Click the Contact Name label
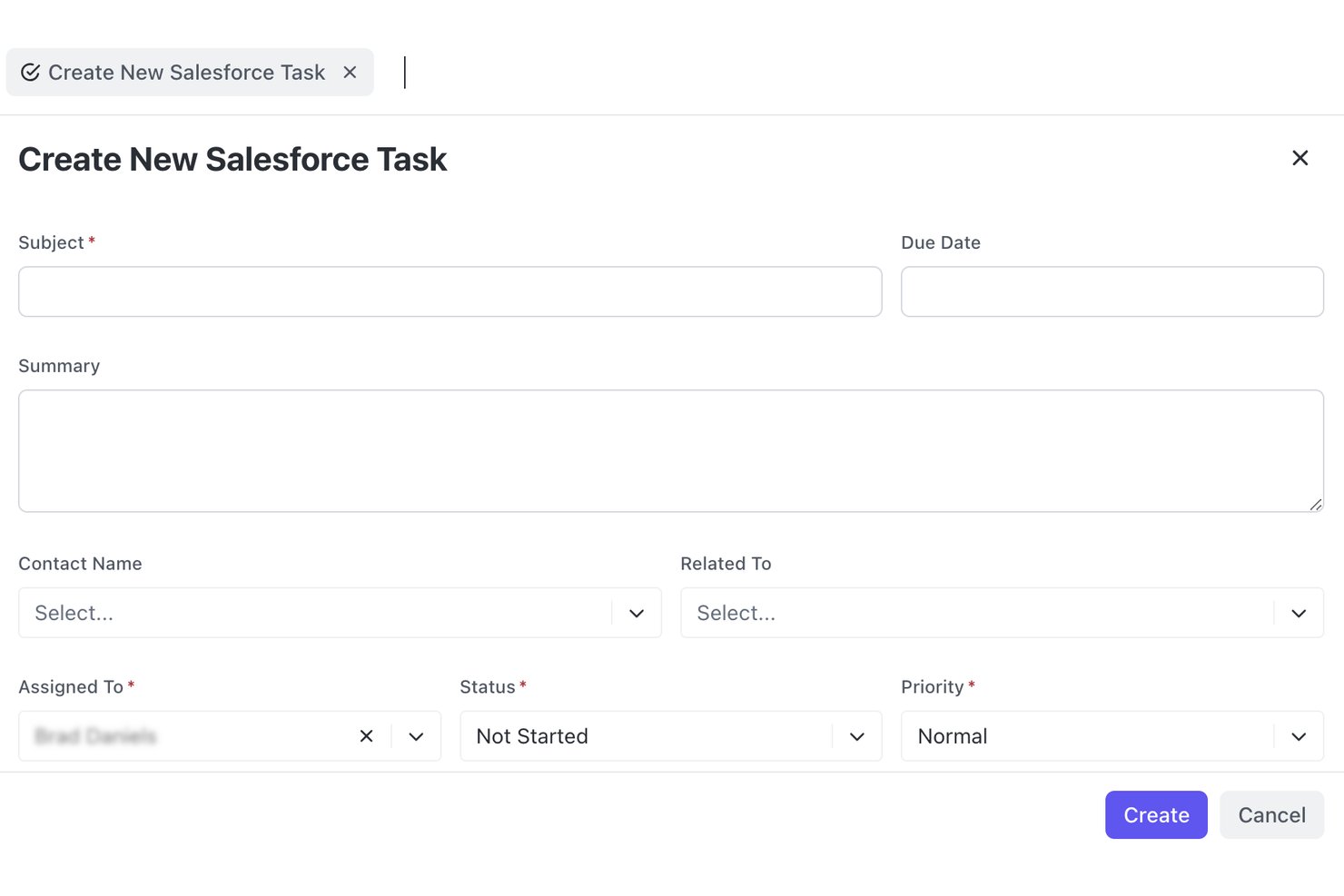The height and width of the screenshot is (896, 1344). [80, 564]
